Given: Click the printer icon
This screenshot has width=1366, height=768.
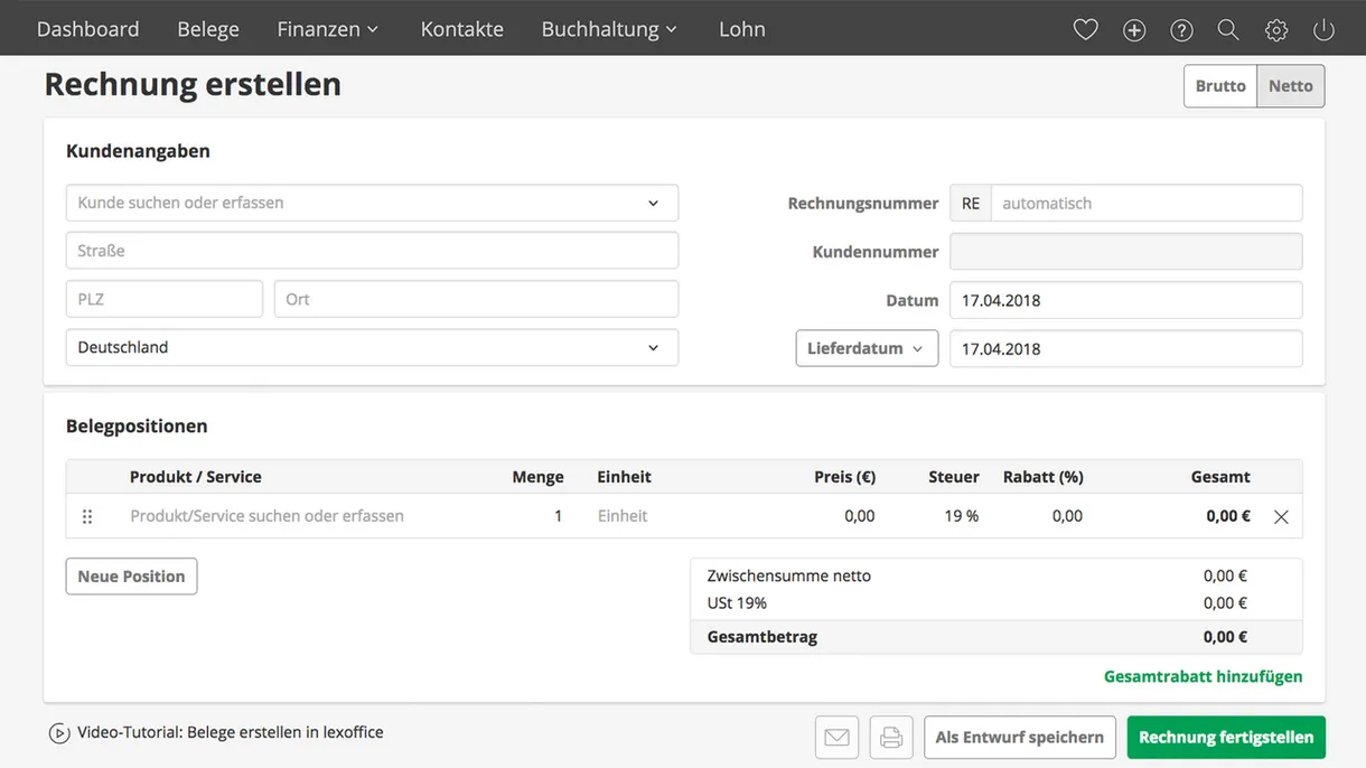Looking at the screenshot, I should pyautogui.click(x=891, y=738).
